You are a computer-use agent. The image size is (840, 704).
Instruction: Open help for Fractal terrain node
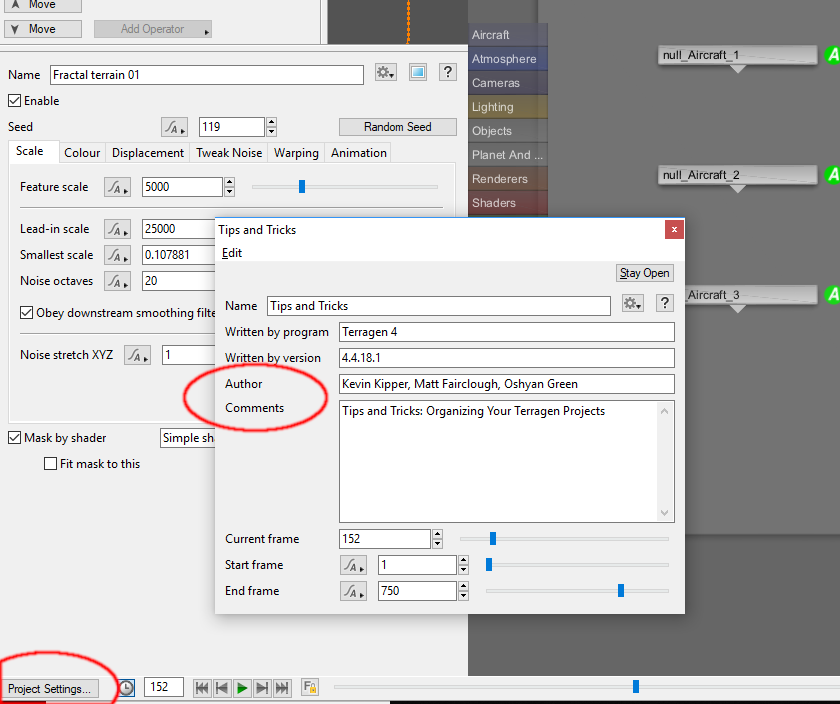coord(448,72)
